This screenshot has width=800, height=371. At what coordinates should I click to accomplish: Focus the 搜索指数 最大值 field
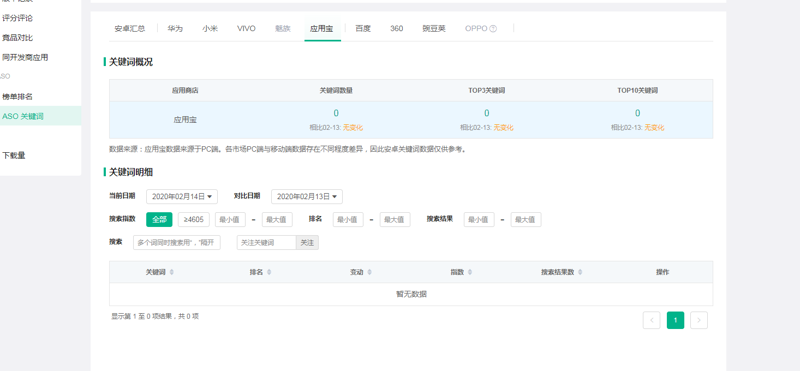[278, 220]
